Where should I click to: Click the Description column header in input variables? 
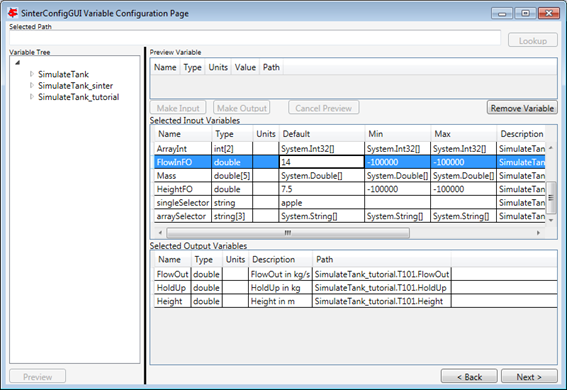click(521, 134)
